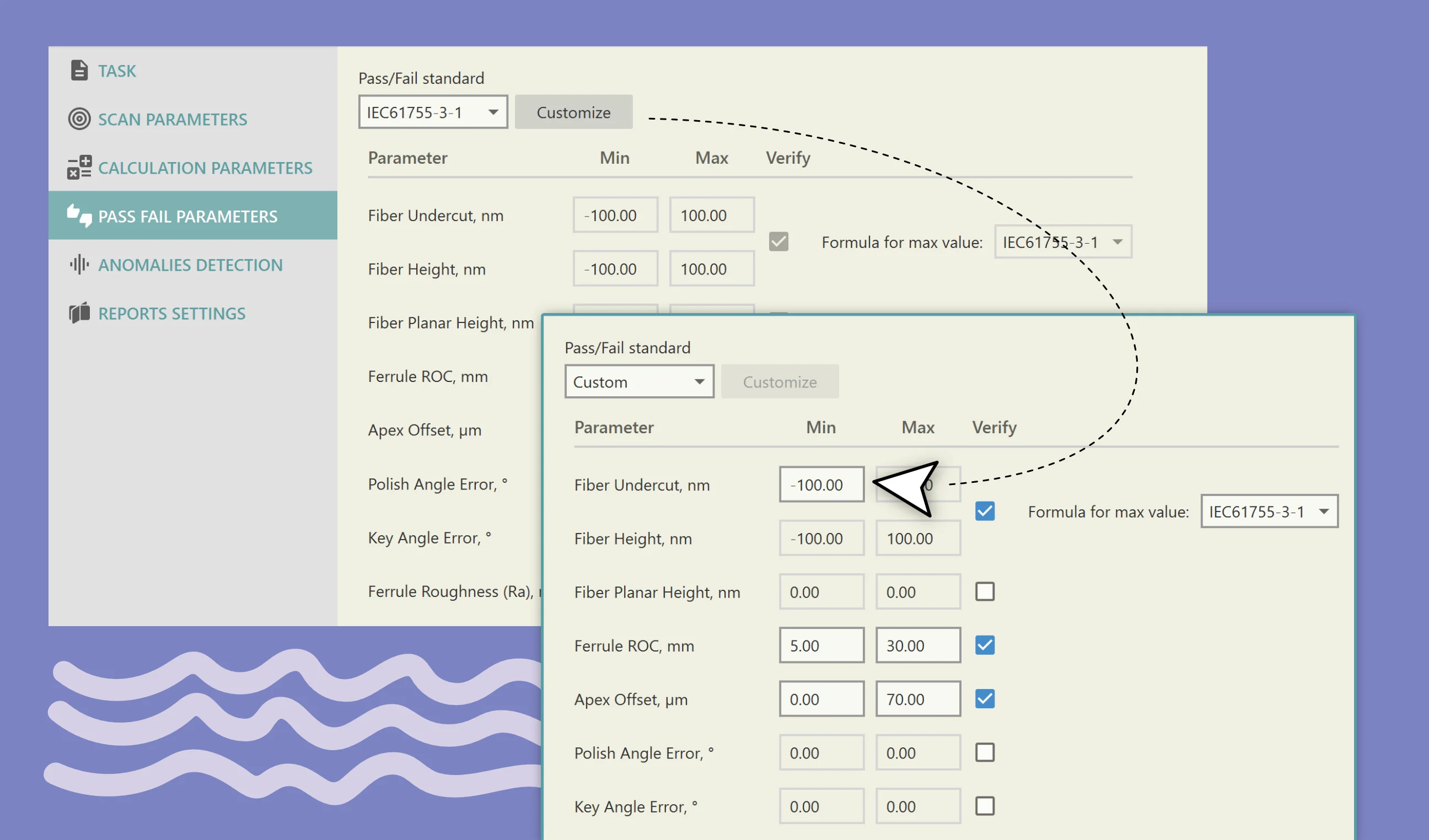Click the Anomalies Detection waveform icon

pos(79,265)
